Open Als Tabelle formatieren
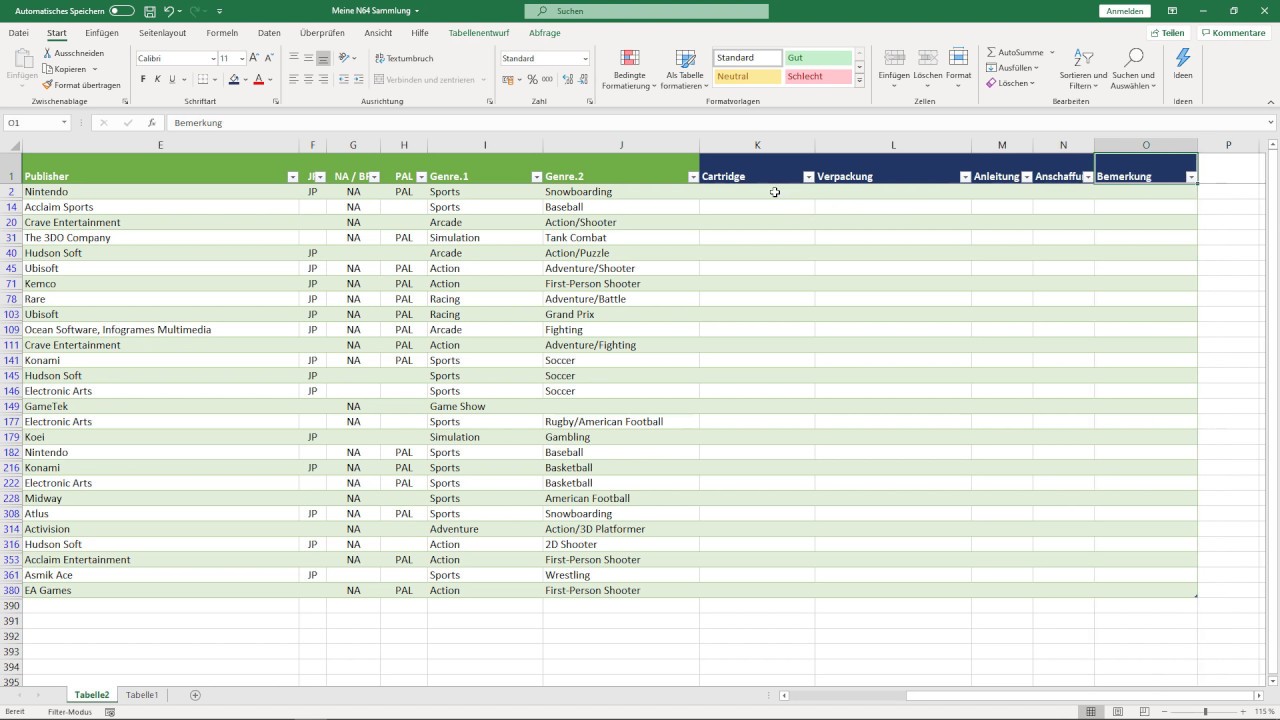 [685, 69]
